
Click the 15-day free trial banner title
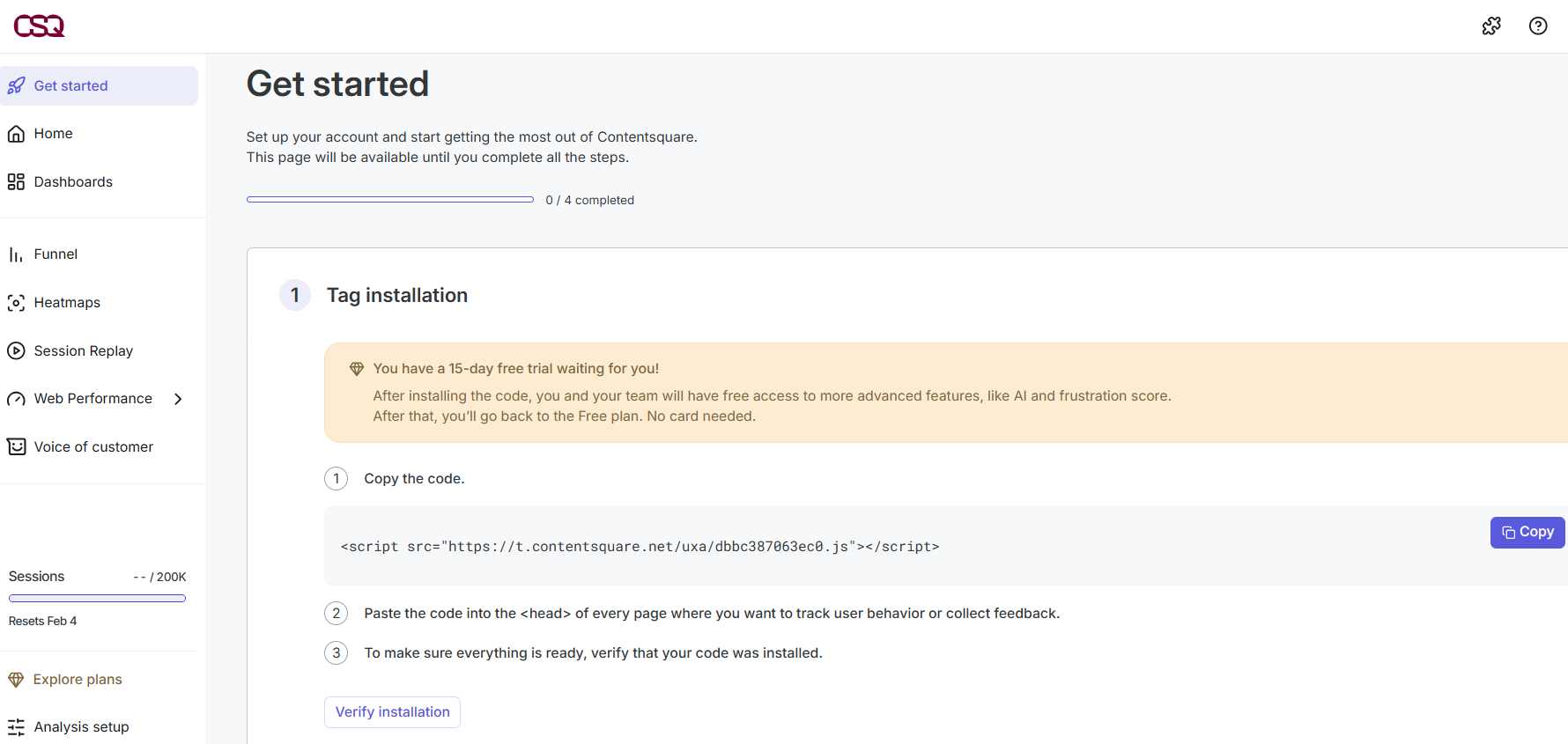coord(516,369)
